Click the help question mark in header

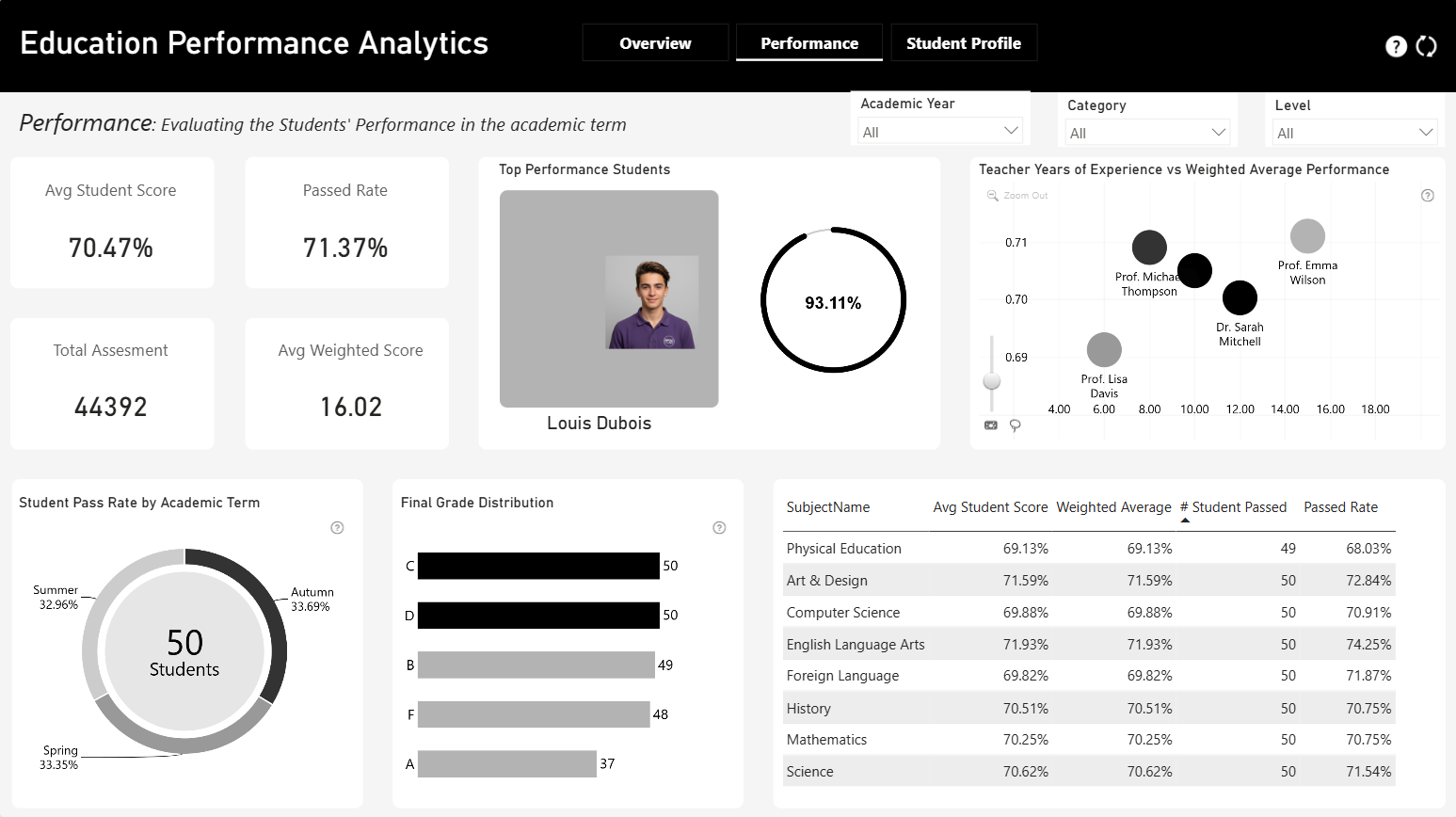1396,46
